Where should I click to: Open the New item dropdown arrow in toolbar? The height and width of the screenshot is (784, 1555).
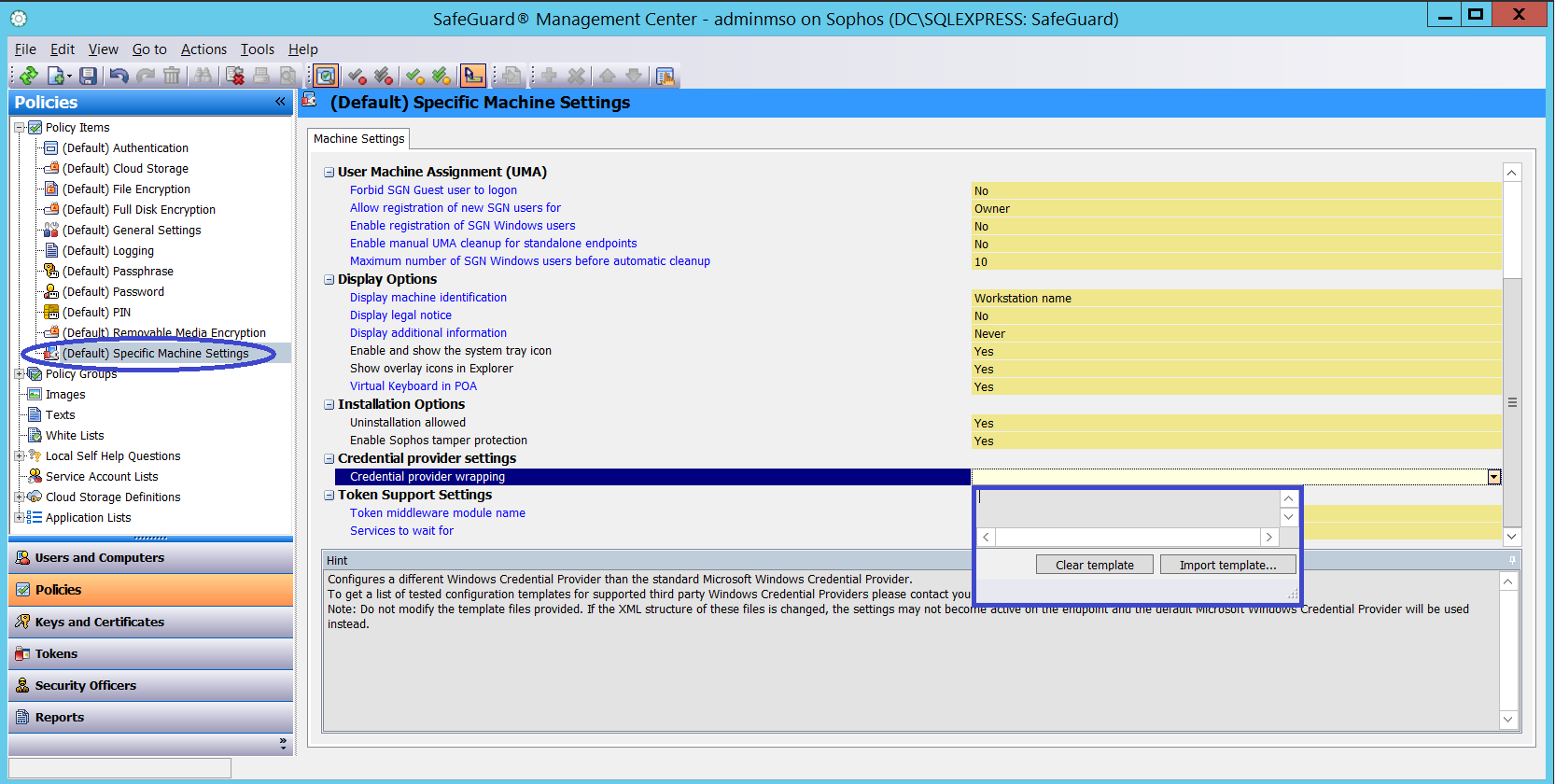[x=69, y=77]
